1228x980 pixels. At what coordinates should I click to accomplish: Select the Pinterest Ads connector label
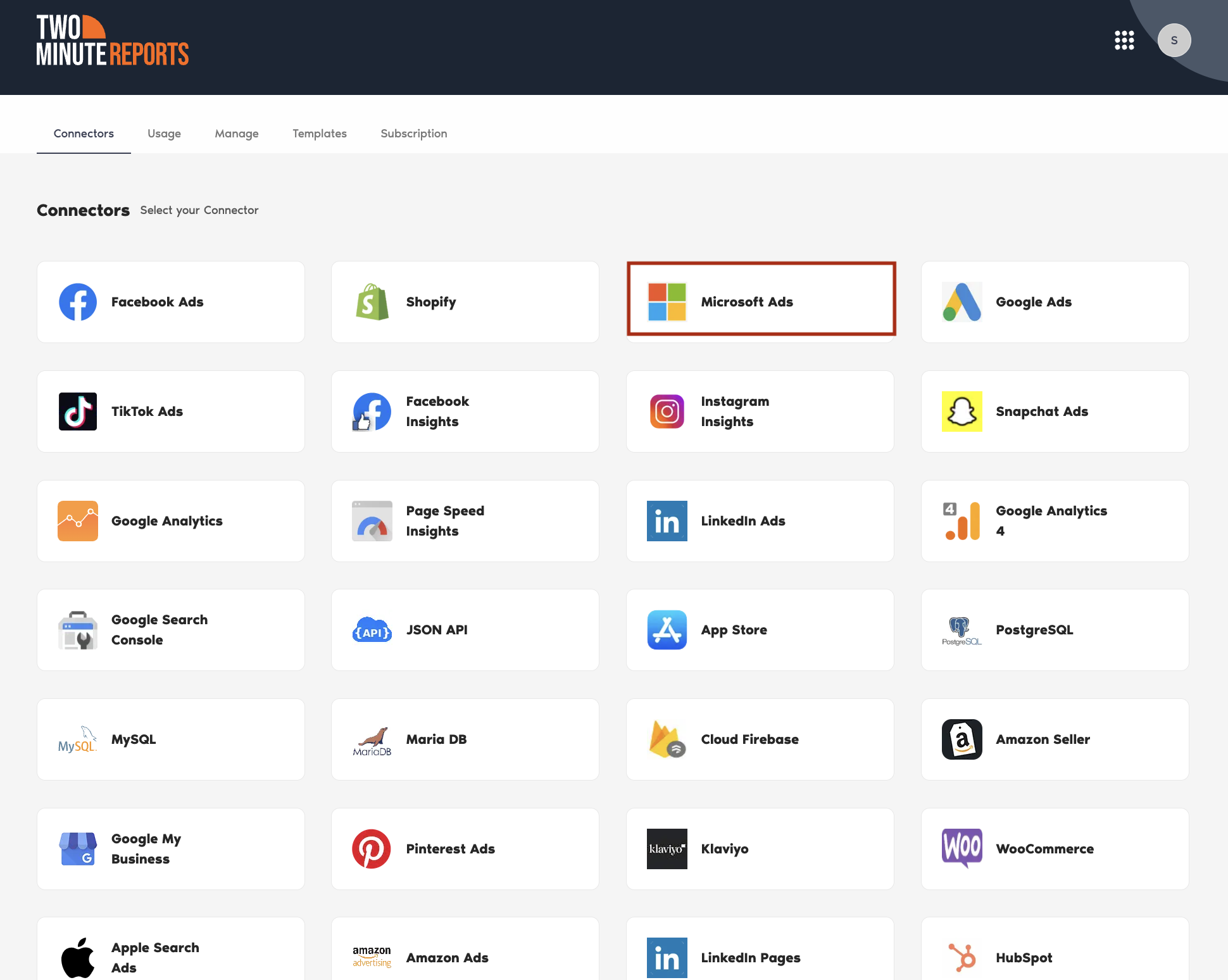click(x=451, y=849)
